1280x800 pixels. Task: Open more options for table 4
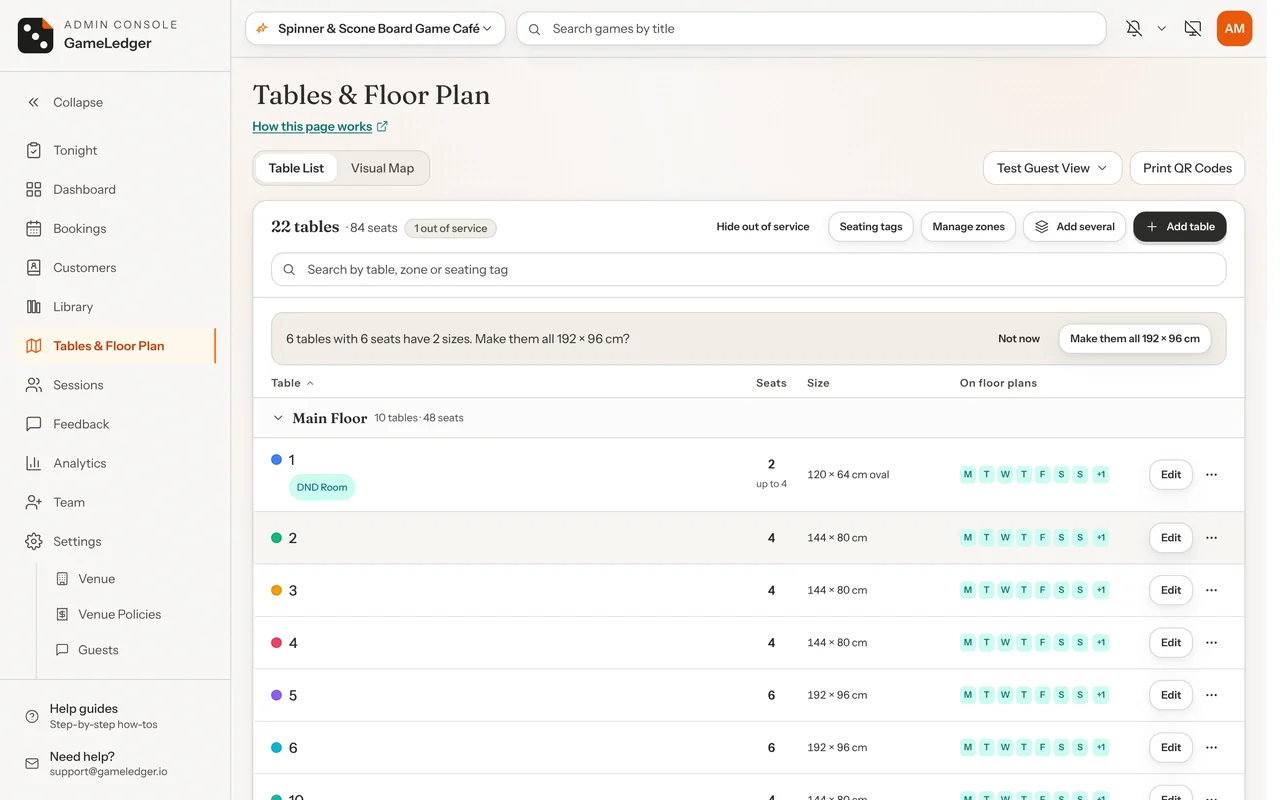[x=1212, y=643]
